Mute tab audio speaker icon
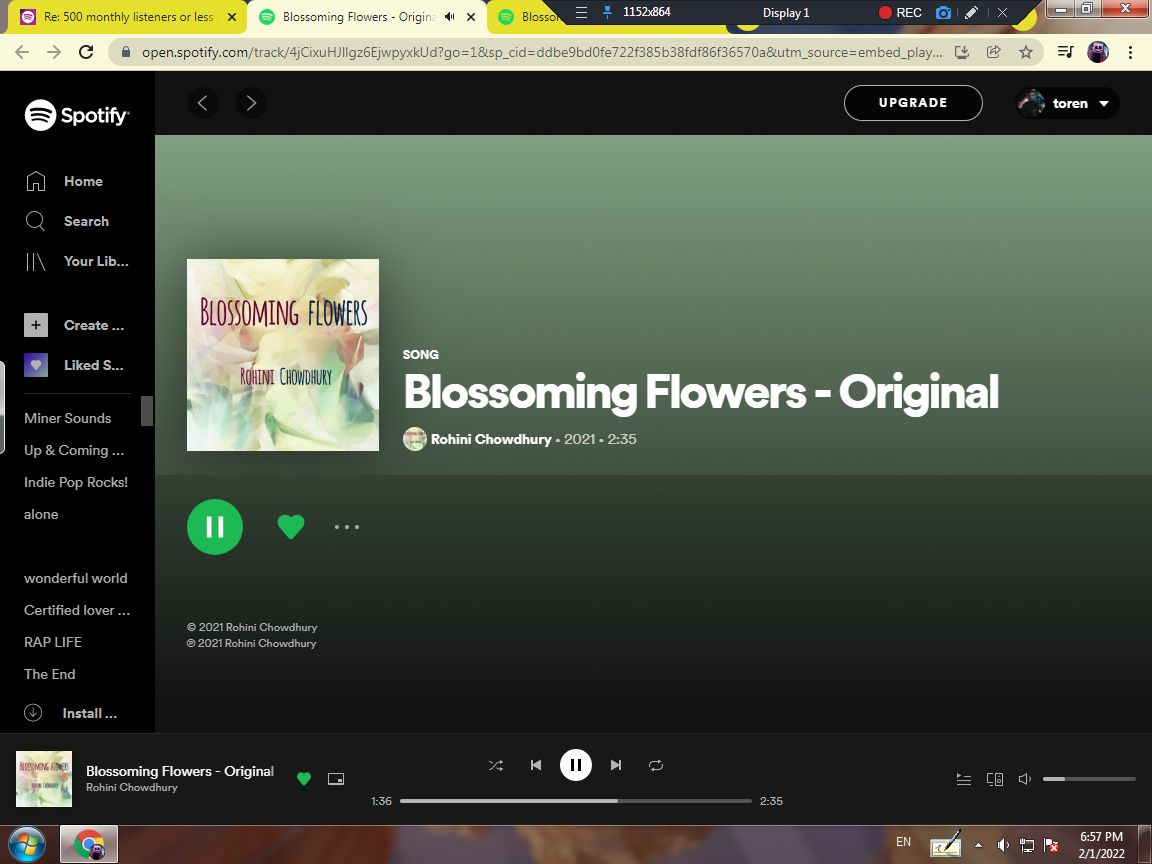 450,17
